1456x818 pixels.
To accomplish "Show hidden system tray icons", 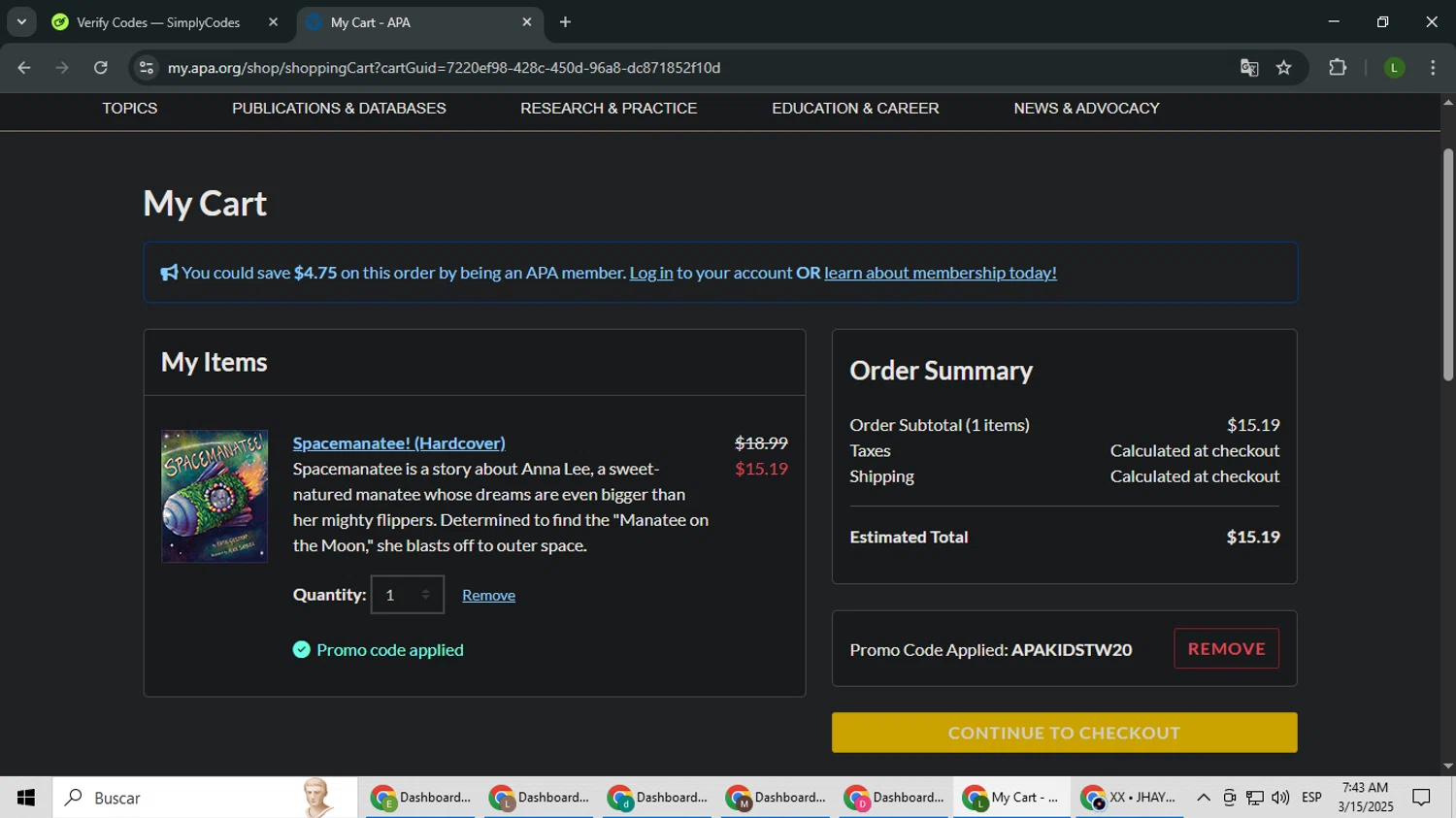I will coord(1204,798).
